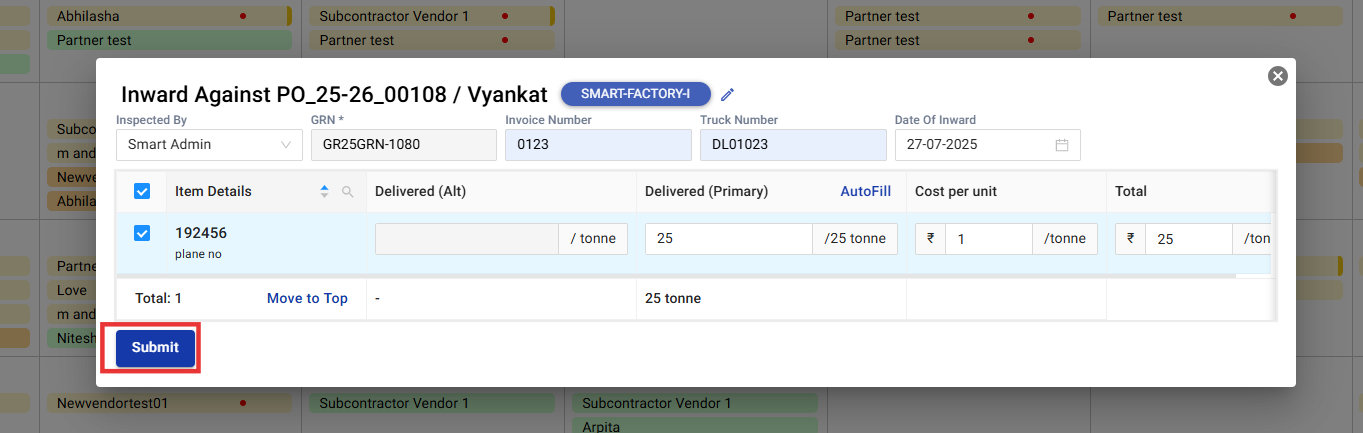The height and width of the screenshot is (433, 1363).
Task: Click the SMART-FACTORY-I badge
Action: (x=635, y=94)
